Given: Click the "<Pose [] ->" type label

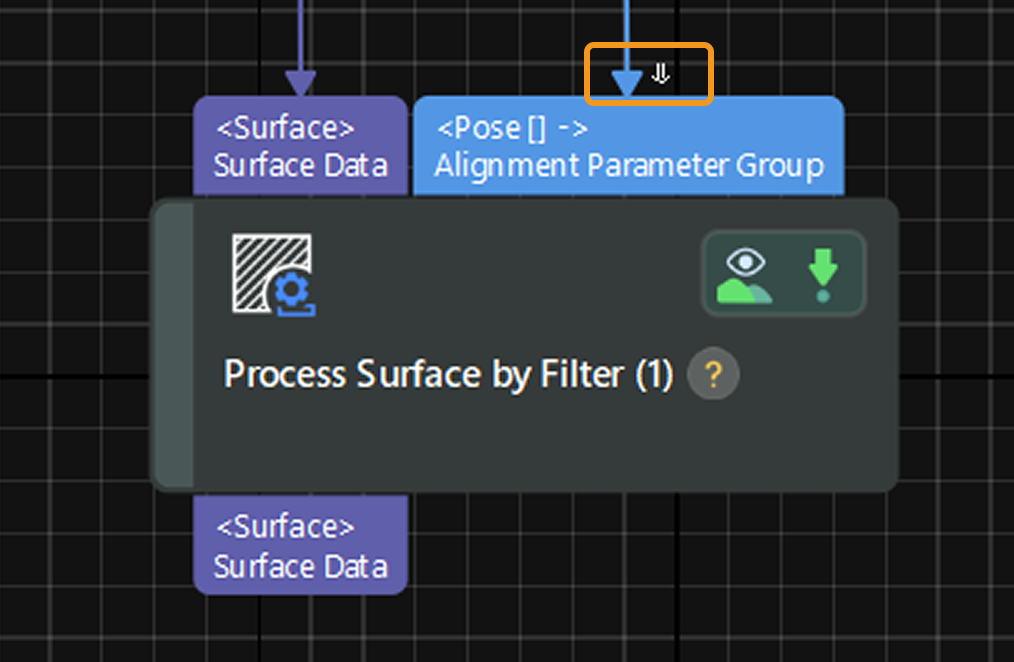Looking at the screenshot, I should [512, 128].
